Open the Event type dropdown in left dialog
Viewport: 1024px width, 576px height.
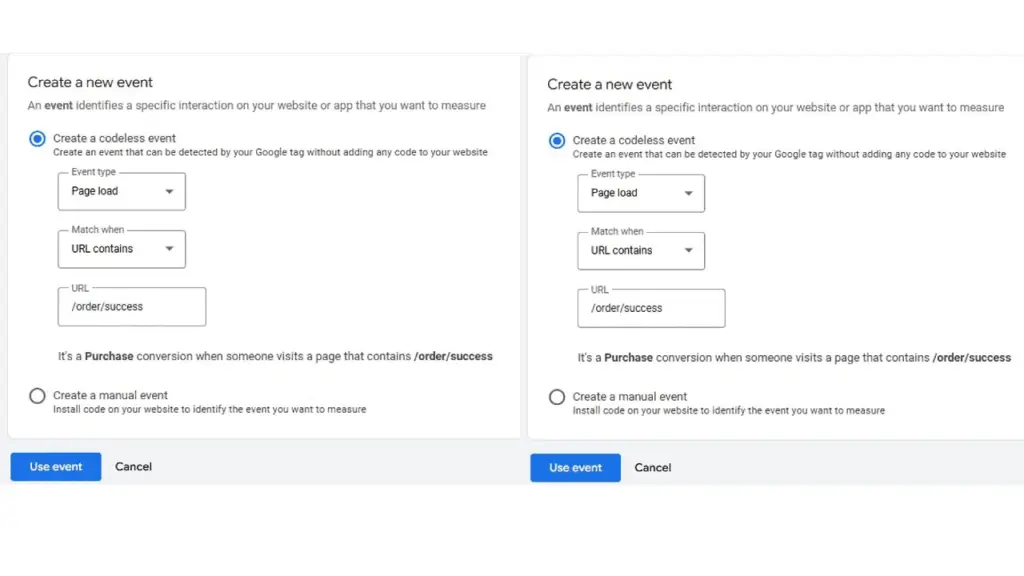(122, 191)
